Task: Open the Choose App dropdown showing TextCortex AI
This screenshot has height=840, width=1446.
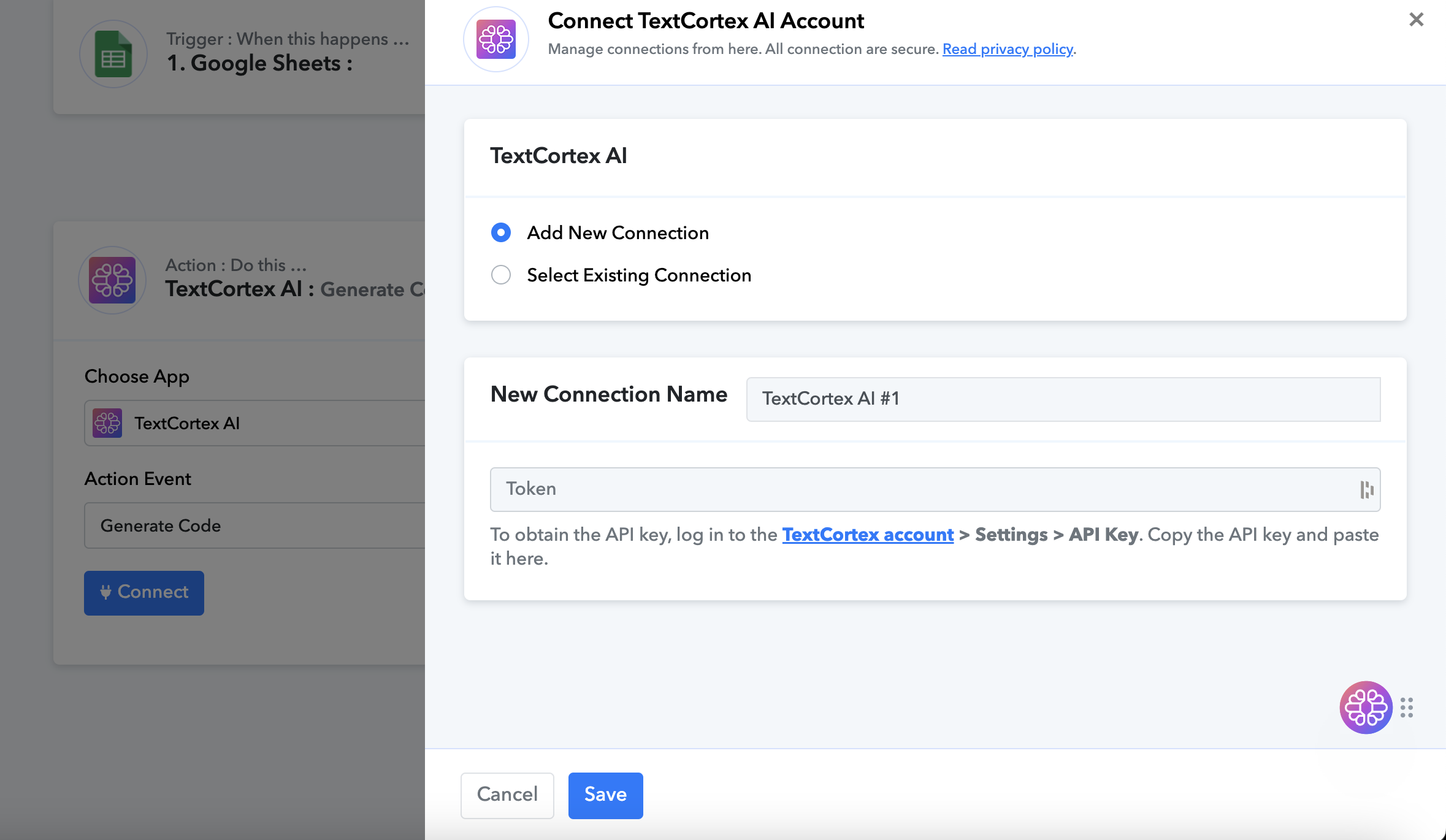Action: tap(254, 423)
